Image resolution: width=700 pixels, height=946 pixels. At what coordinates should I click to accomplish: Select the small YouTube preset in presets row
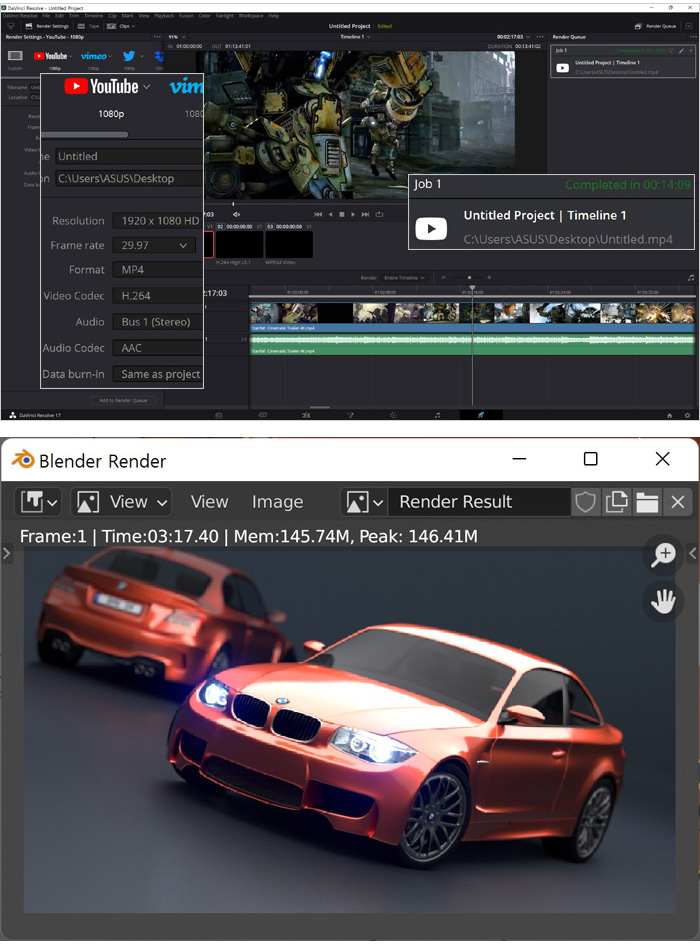pyautogui.click(x=51, y=56)
